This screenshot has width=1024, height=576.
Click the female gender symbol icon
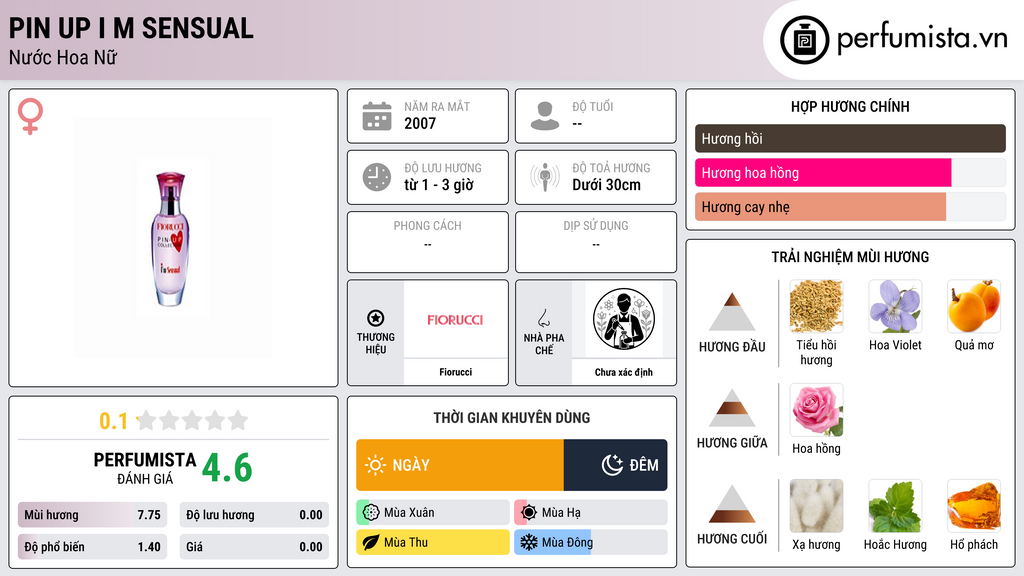(30, 116)
